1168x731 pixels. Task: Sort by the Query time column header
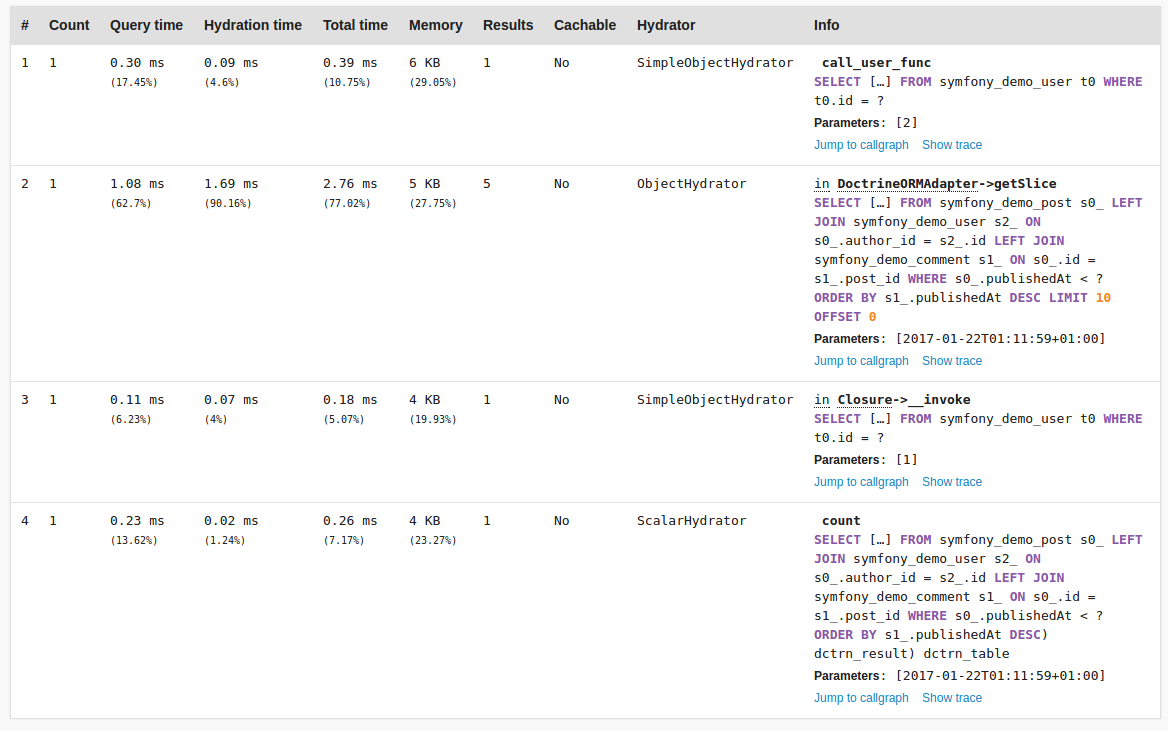point(146,25)
